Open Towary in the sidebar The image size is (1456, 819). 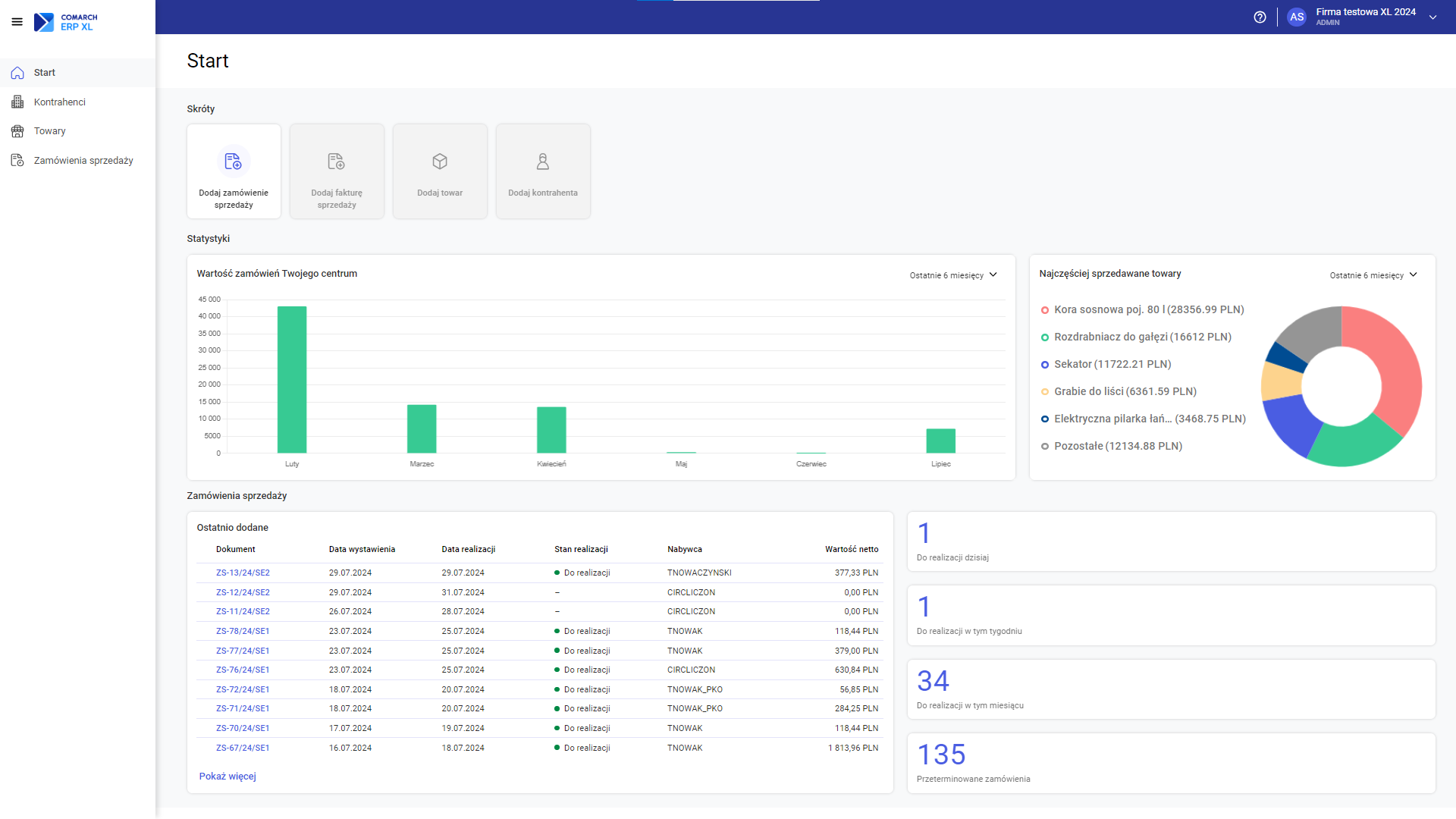pos(77,131)
